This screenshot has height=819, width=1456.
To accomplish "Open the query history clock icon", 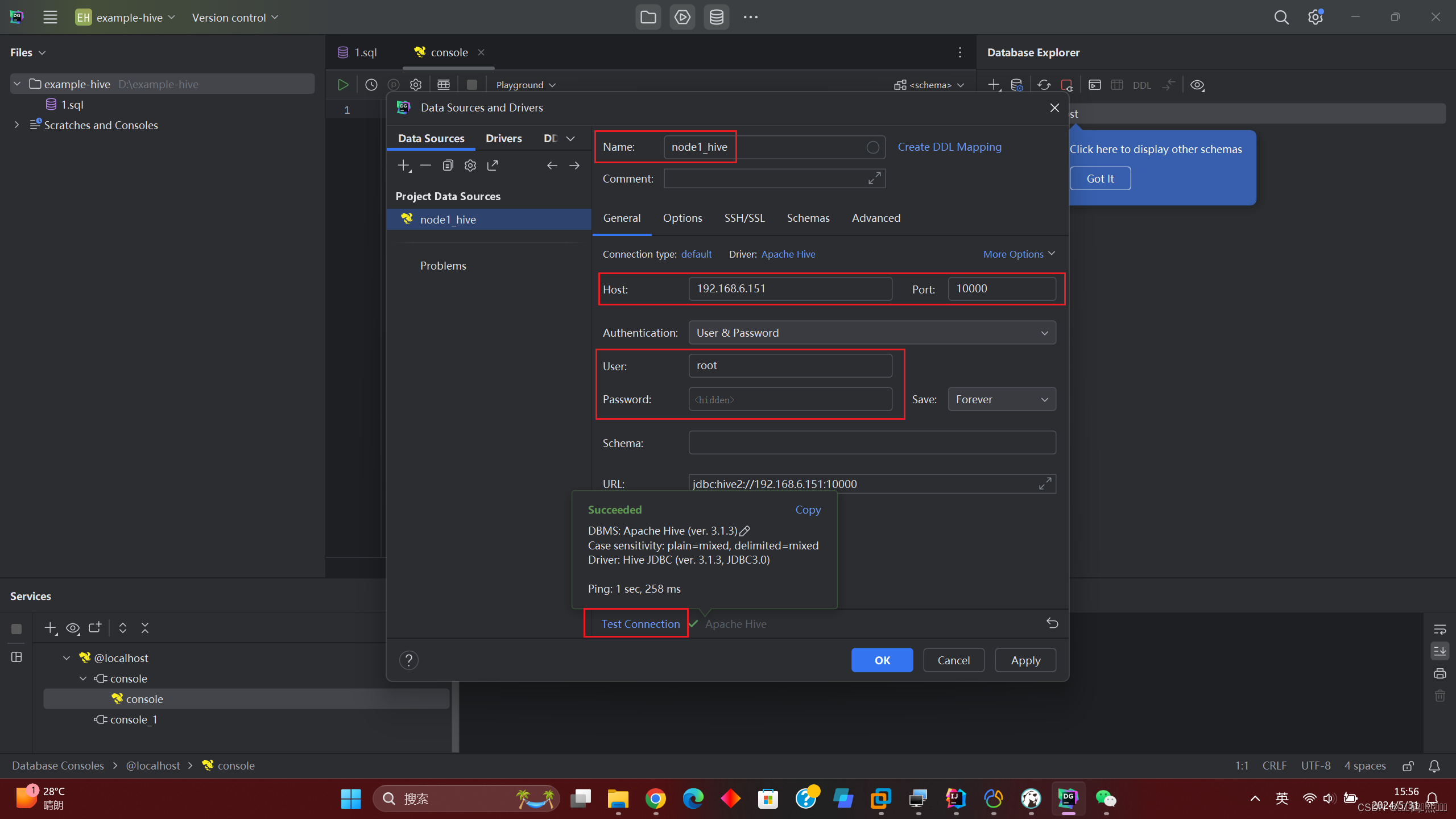I will tap(371, 85).
